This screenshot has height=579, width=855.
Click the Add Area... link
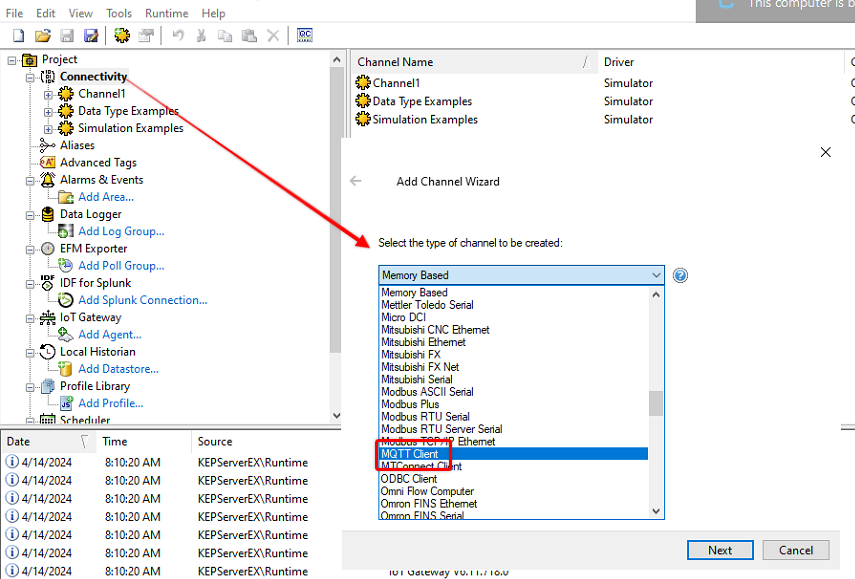tap(106, 197)
